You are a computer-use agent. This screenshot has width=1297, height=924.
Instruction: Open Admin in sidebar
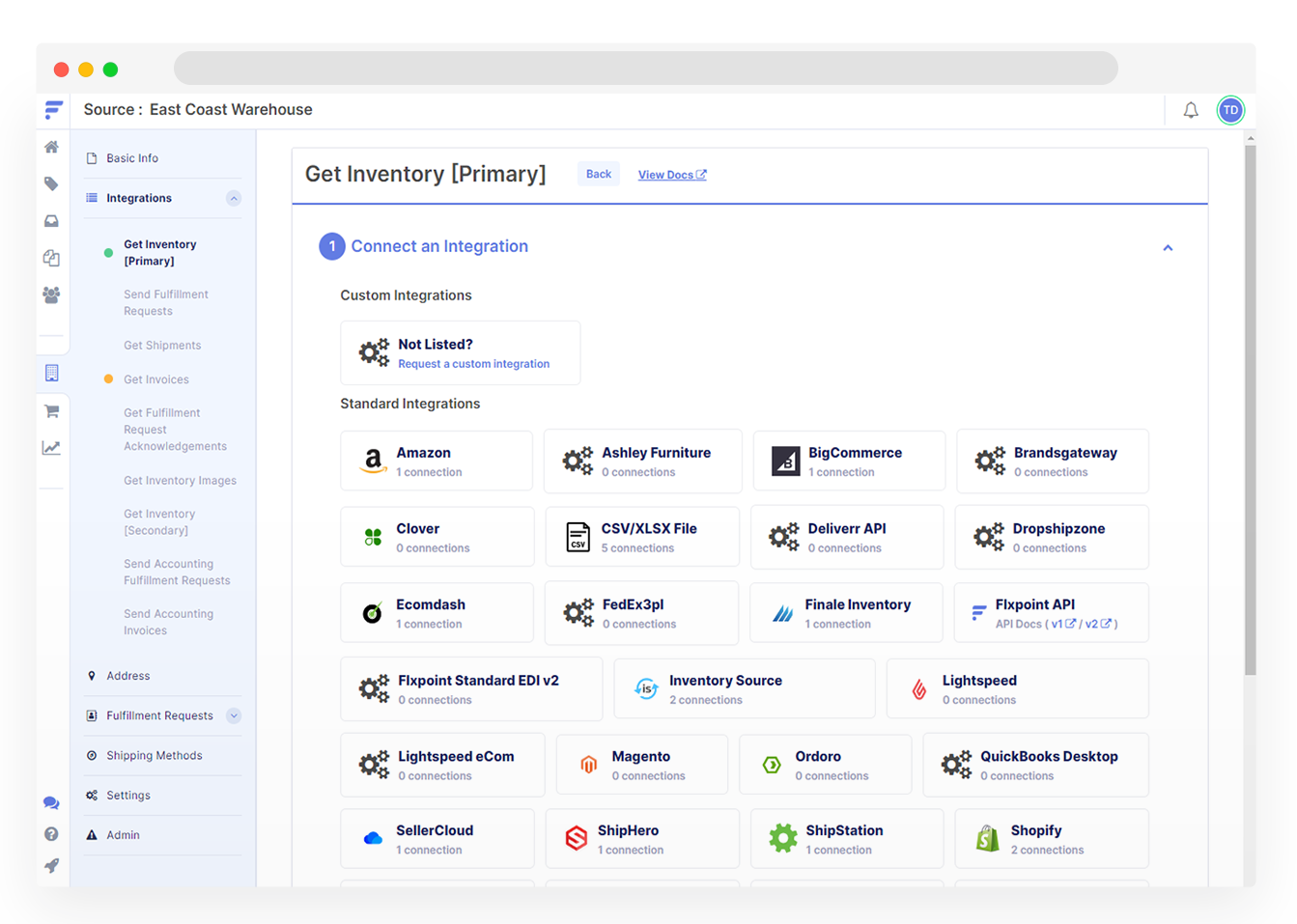click(123, 835)
